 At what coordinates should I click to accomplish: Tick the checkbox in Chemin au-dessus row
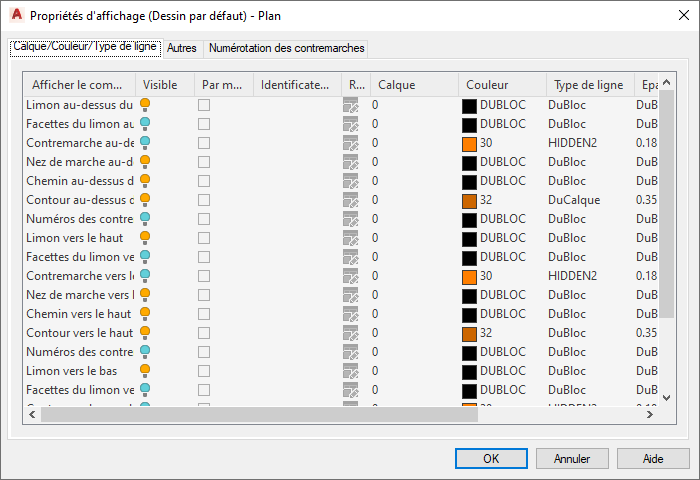[204, 181]
